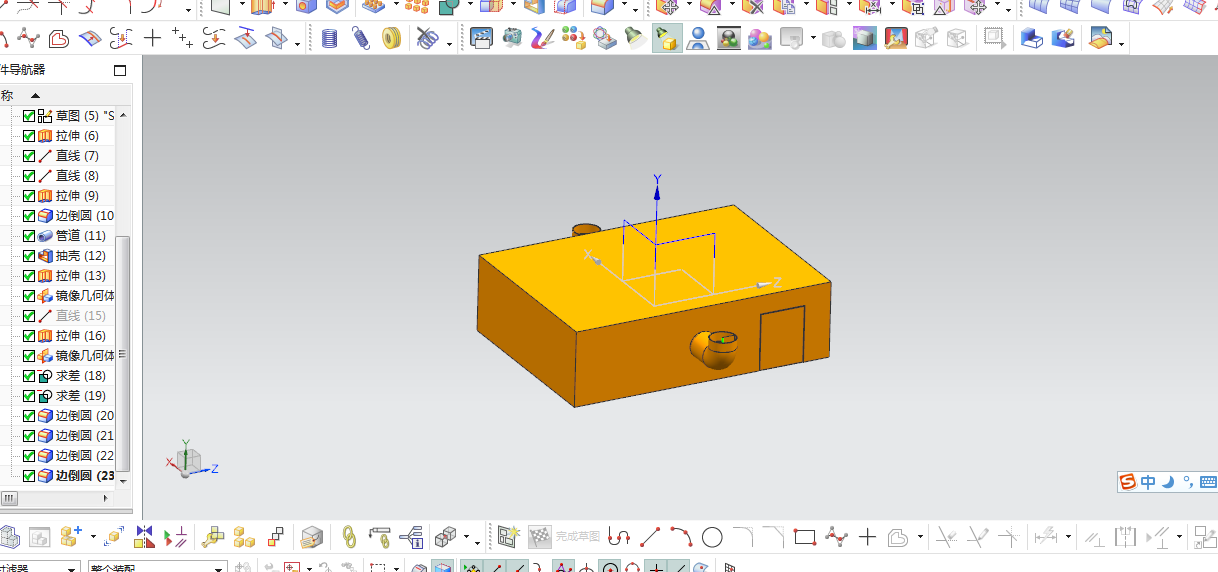Click the view triad in viewport corner
The width and height of the screenshot is (1218, 572).
(x=190, y=460)
